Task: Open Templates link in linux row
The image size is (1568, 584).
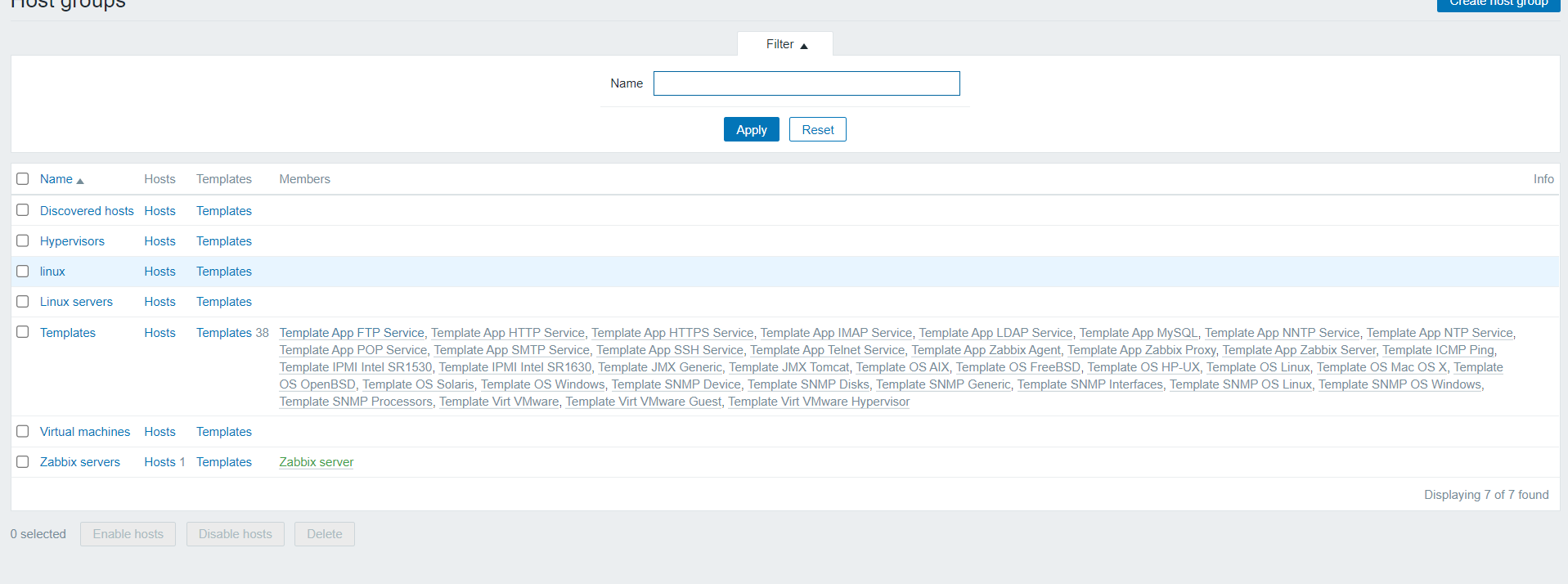Action: coord(224,272)
